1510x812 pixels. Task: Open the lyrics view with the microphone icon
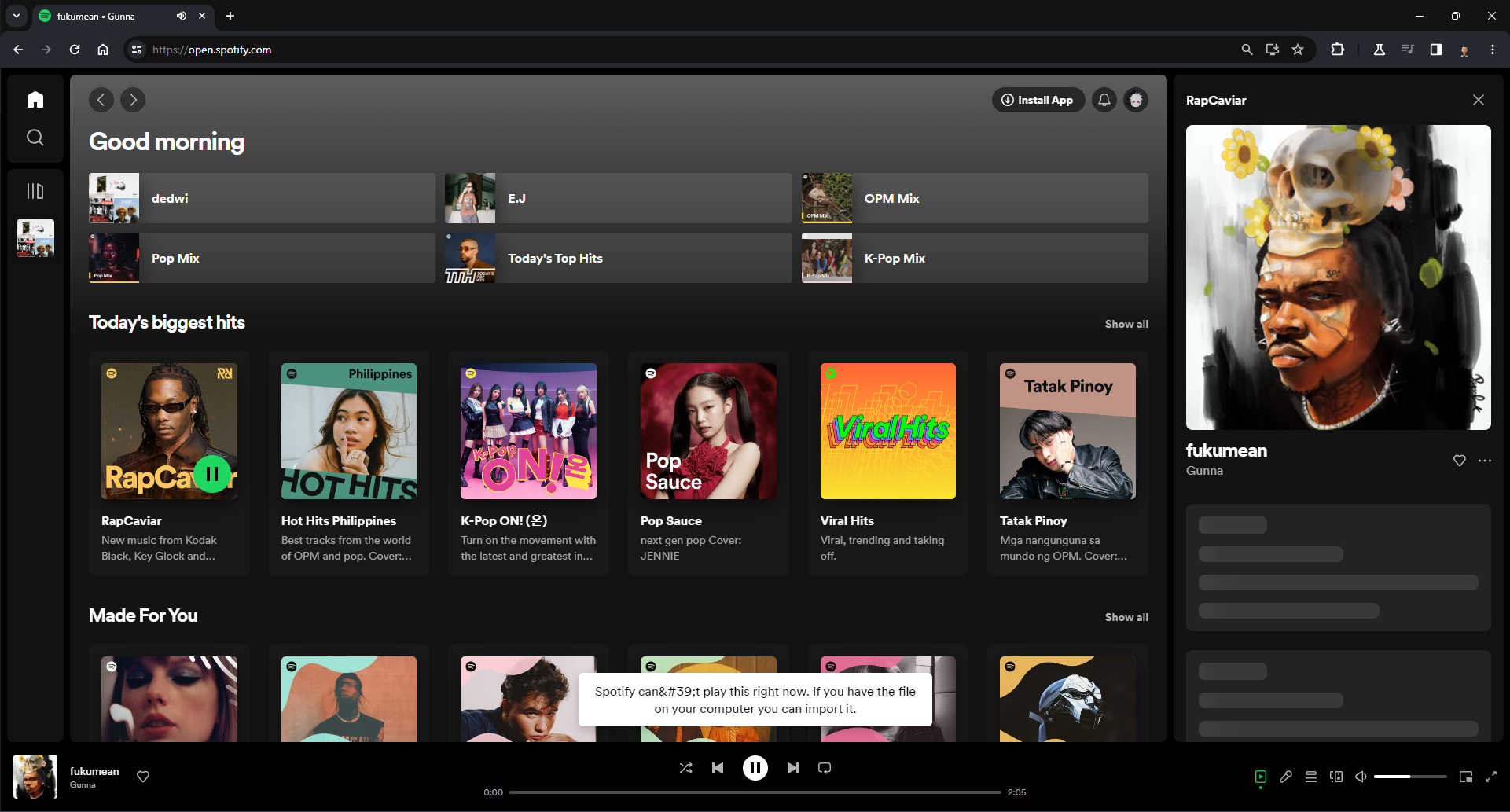pos(1286,777)
